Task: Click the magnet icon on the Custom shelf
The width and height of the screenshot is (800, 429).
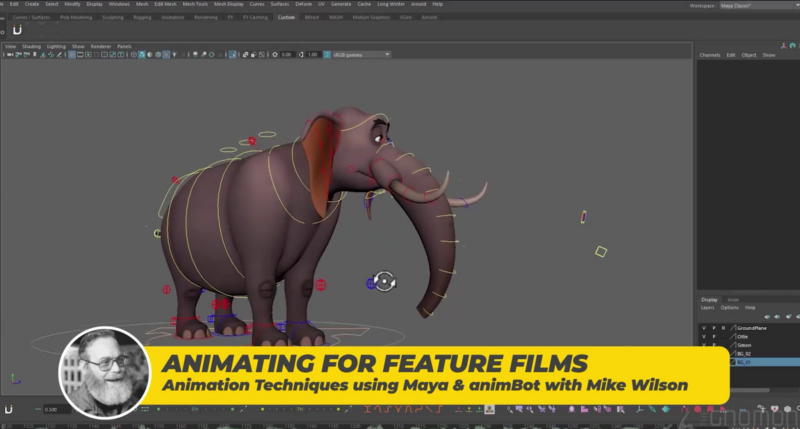Action: tap(17, 30)
